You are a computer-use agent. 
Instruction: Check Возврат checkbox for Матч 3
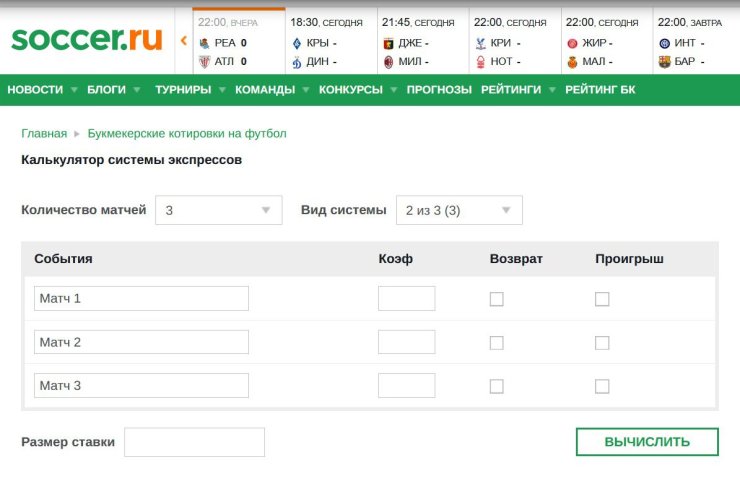click(497, 387)
